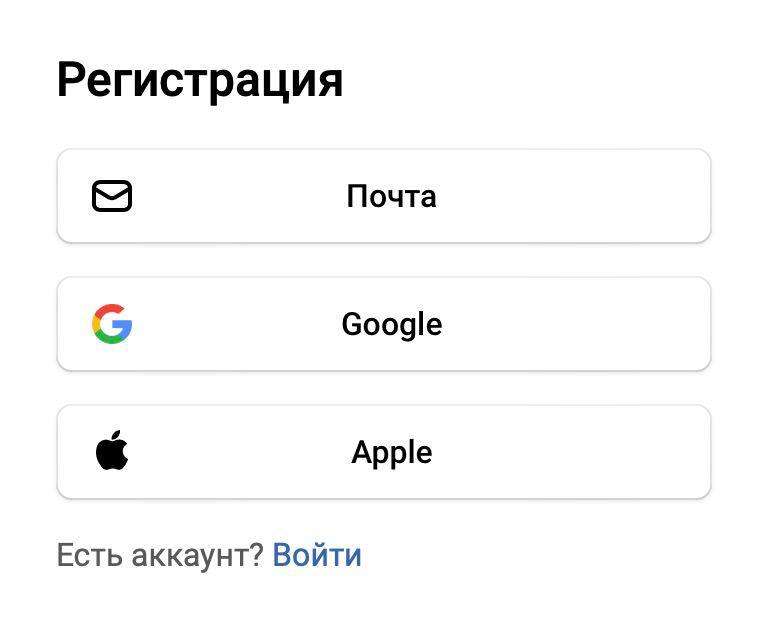
Task: Sign up with Apple ID
Action: [x=383, y=452]
